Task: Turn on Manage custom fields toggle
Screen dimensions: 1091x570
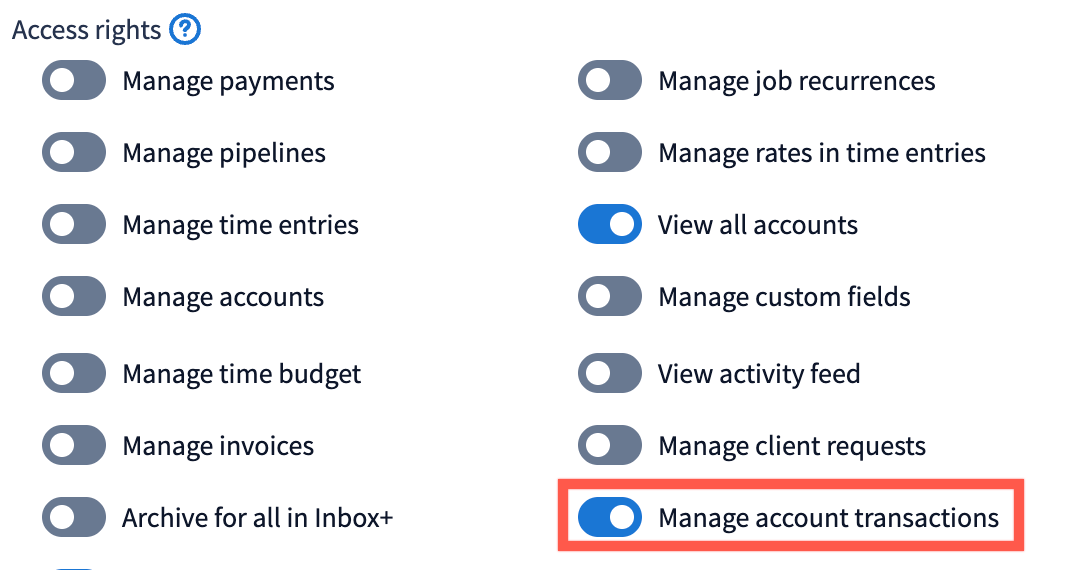Action: pos(610,297)
